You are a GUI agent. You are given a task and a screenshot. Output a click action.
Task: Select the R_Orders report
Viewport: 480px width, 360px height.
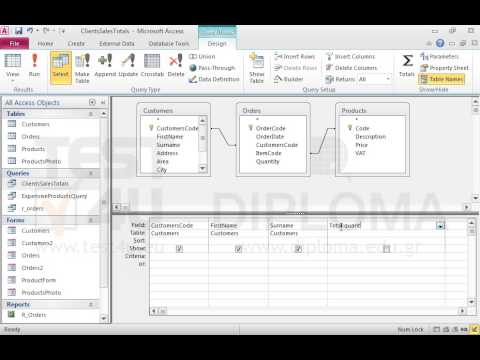pos(34,315)
